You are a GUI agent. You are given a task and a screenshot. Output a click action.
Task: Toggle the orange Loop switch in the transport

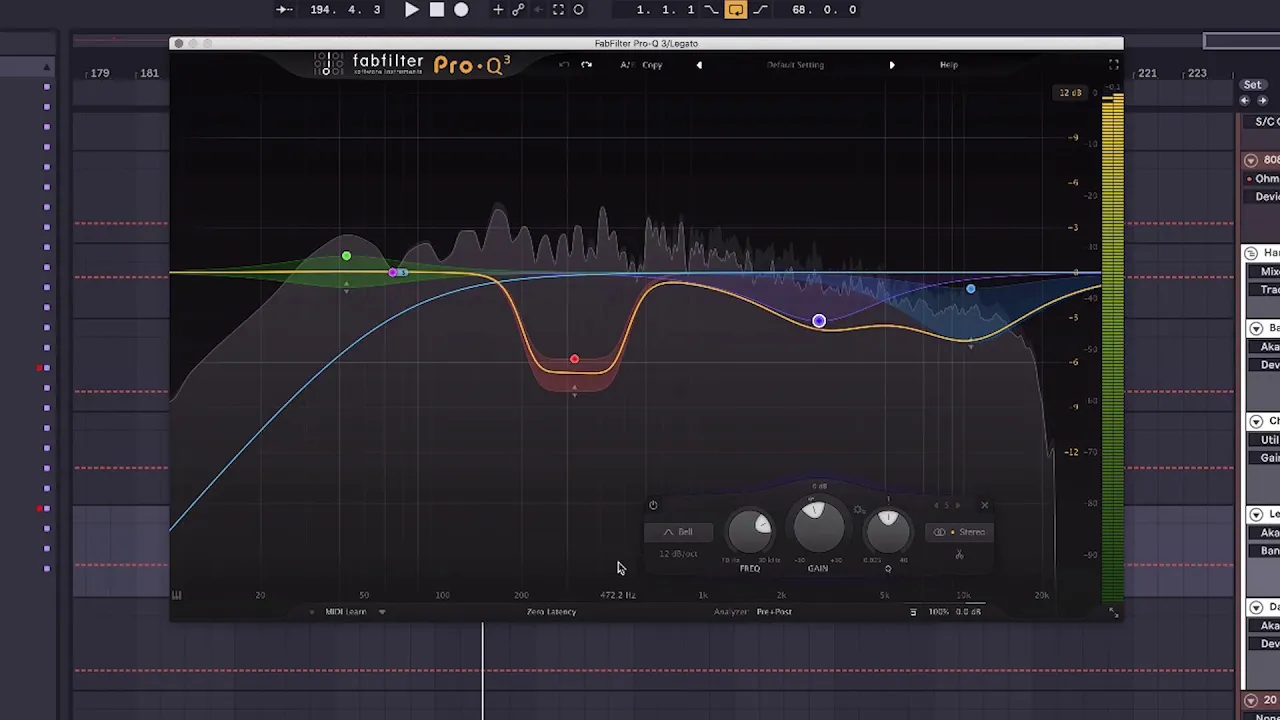tap(735, 10)
